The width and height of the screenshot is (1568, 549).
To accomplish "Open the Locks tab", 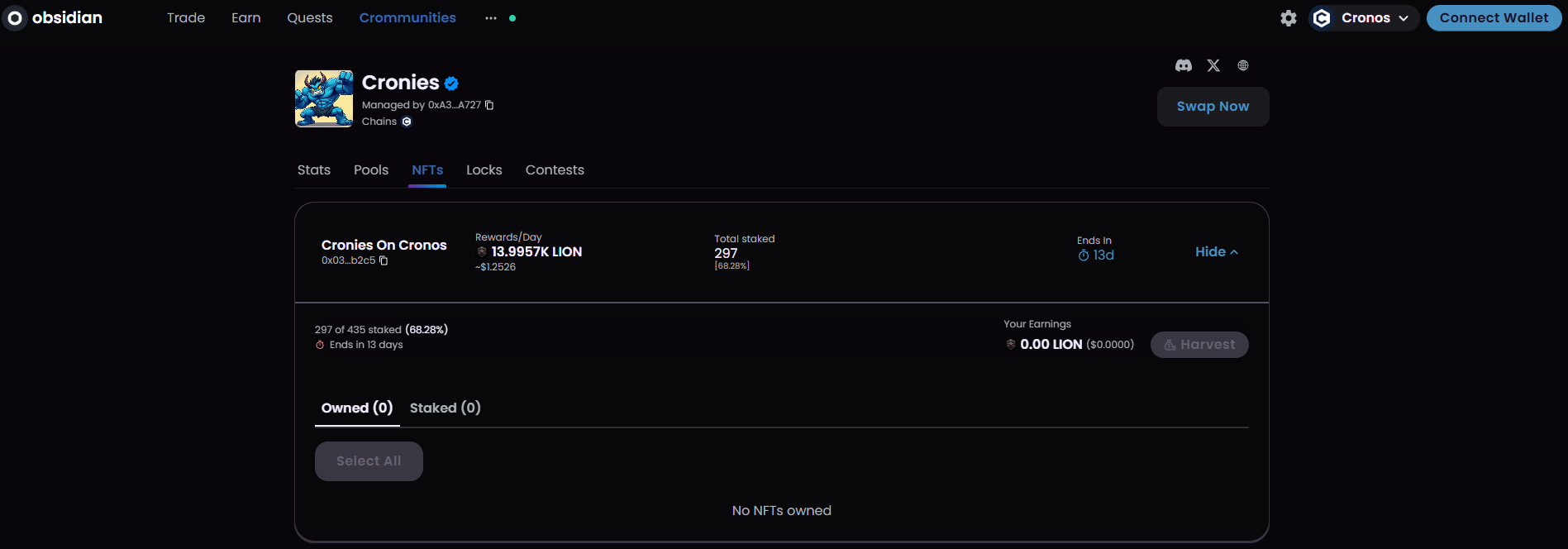I will coord(484,169).
